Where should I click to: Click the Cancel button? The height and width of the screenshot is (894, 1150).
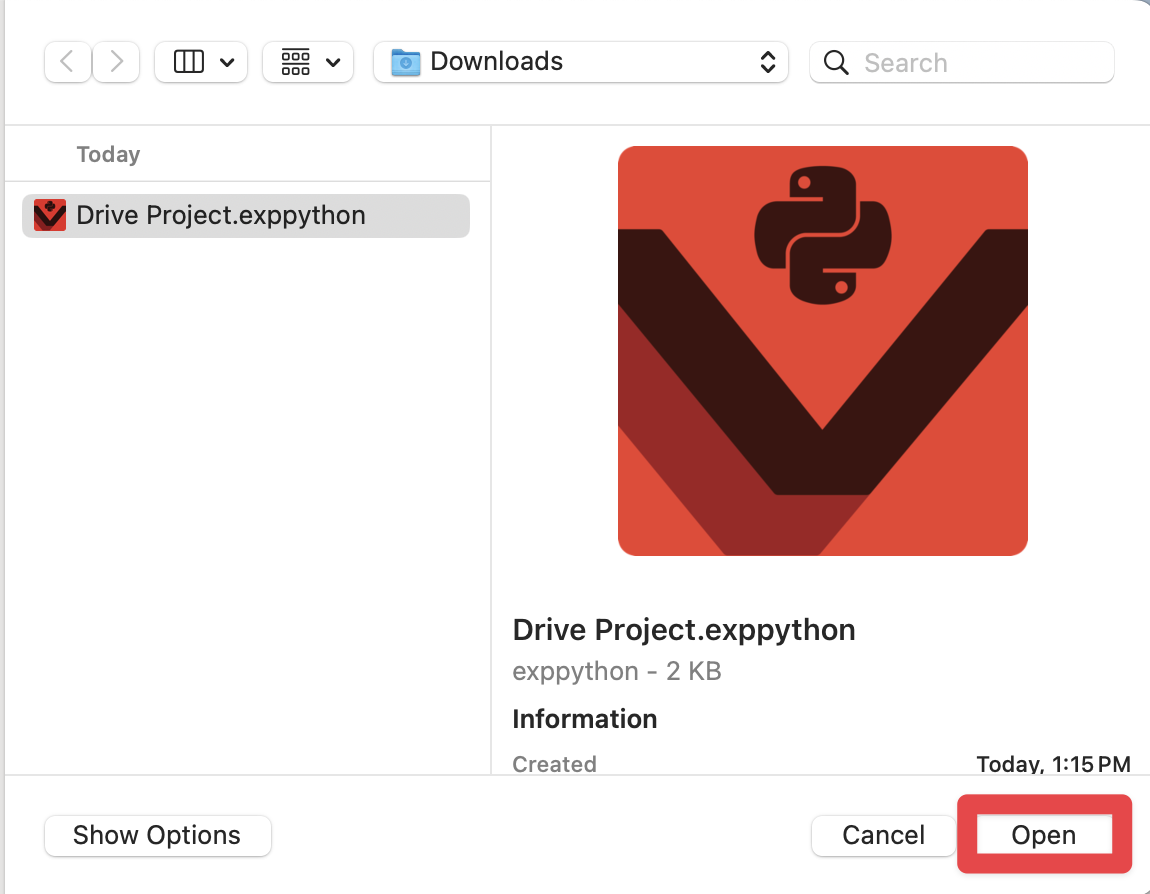click(883, 835)
